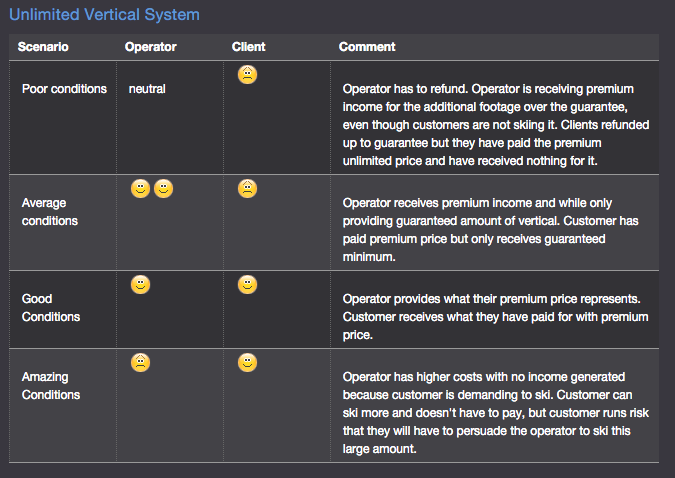Select the Average conditions scenario cell
This screenshot has width=675, height=478.
click(50, 211)
